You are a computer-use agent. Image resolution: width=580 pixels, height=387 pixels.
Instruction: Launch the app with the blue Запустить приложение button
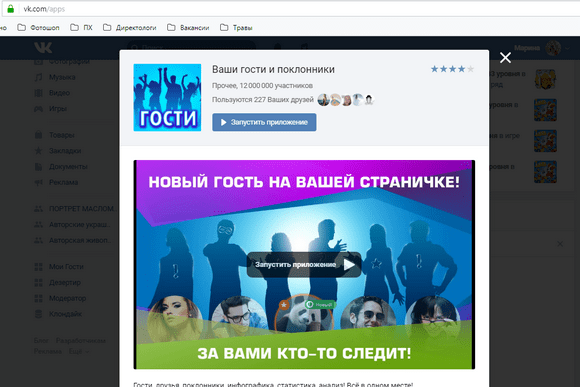[264, 122]
